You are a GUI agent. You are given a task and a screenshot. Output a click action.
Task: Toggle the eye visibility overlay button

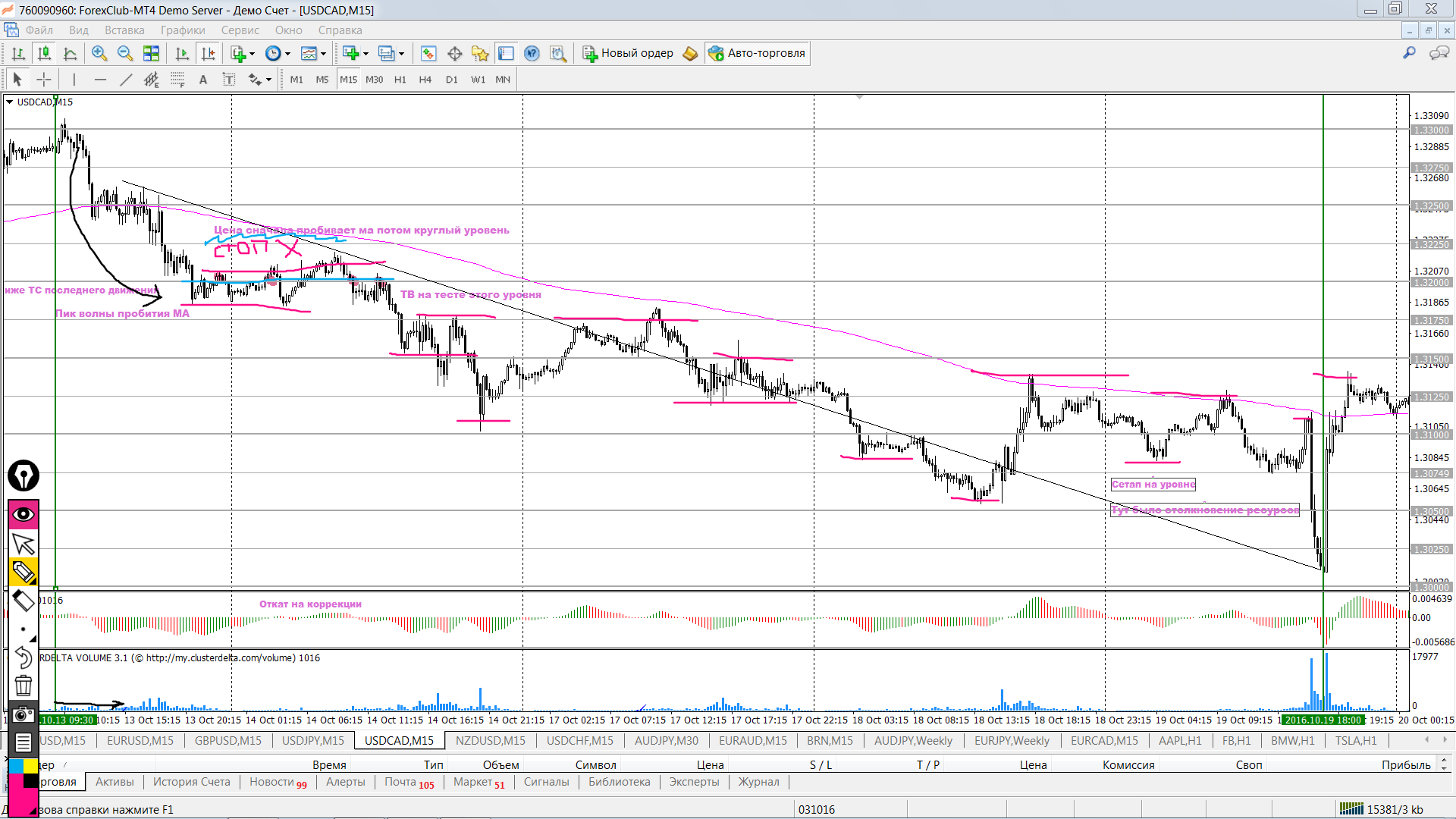coord(24,514)
